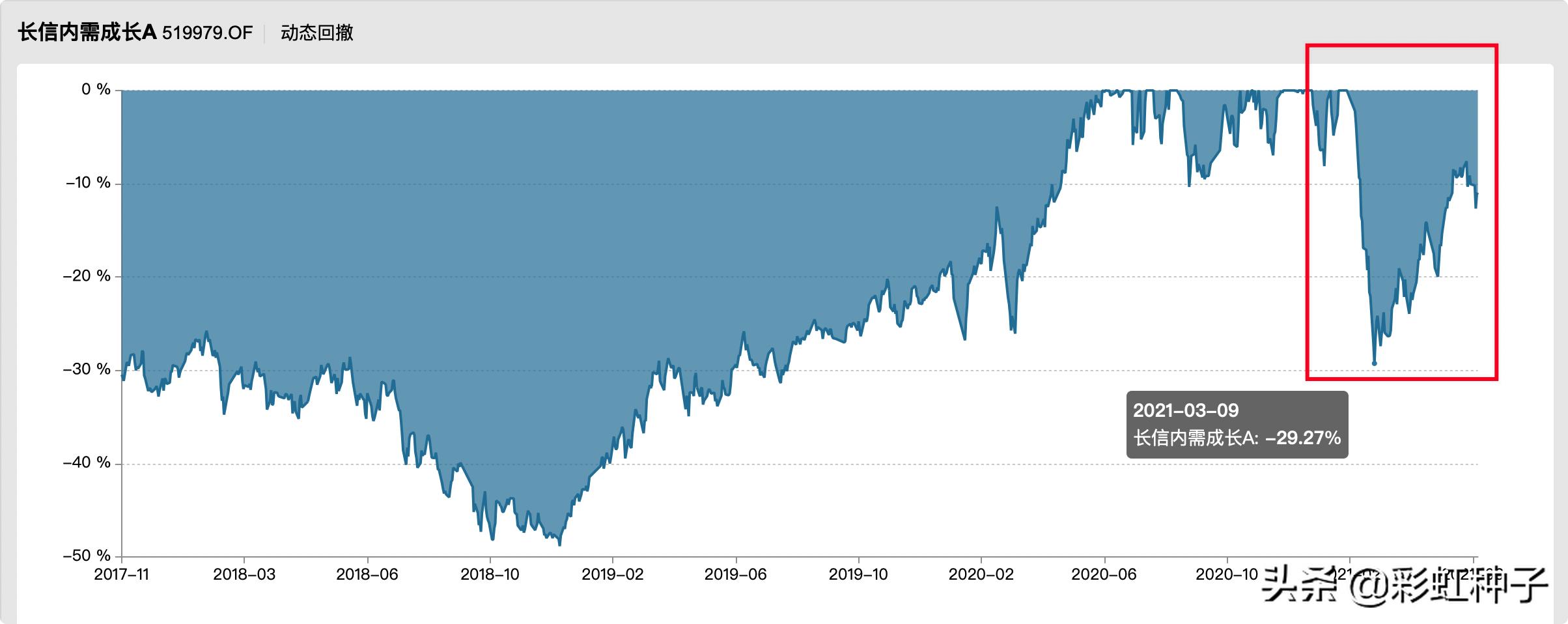Select the -40 % y-axis label

[x=87, y=462]
